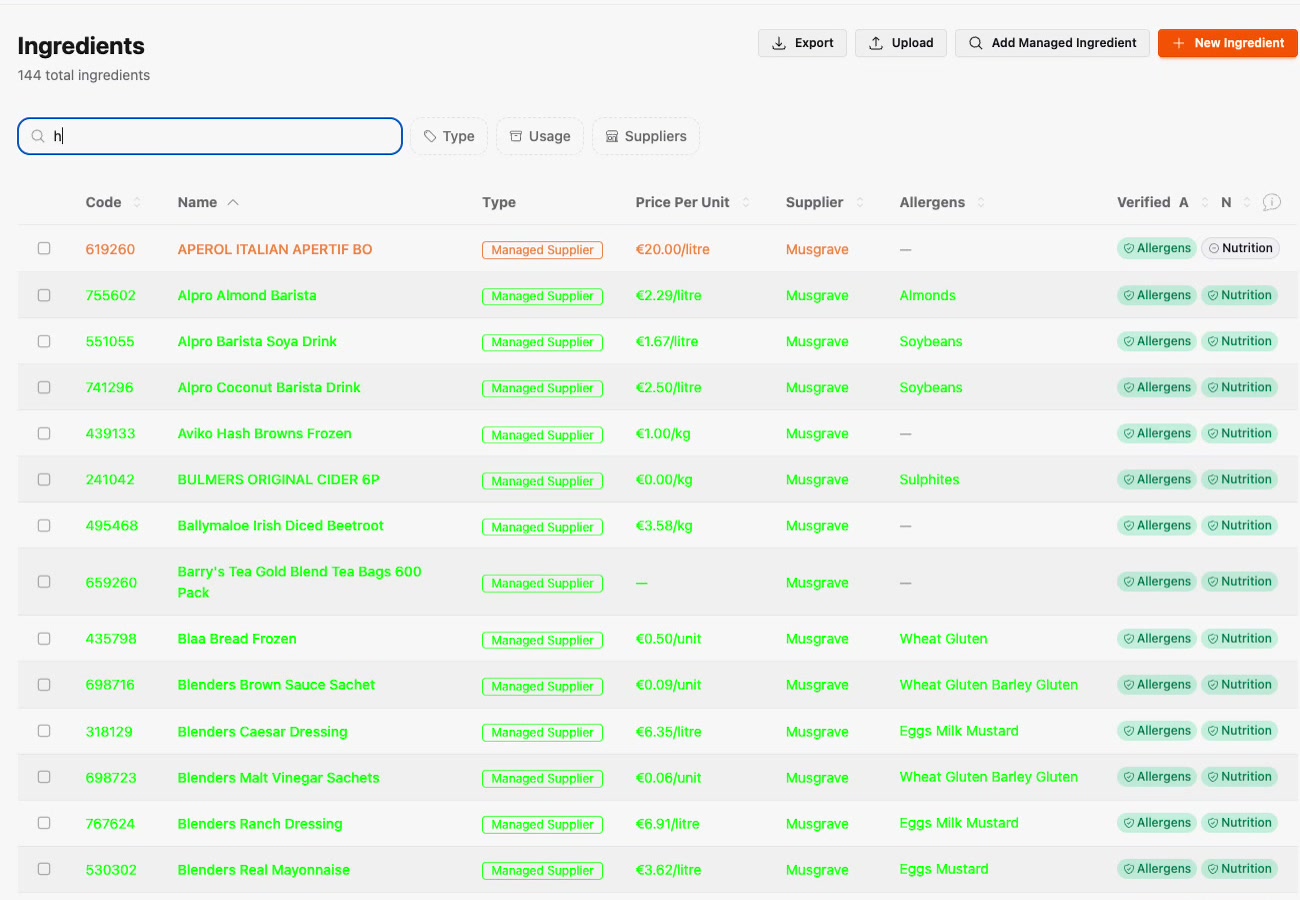1300x900 pixels.
Task: Click the Verified info icon
Action: 1272,202
